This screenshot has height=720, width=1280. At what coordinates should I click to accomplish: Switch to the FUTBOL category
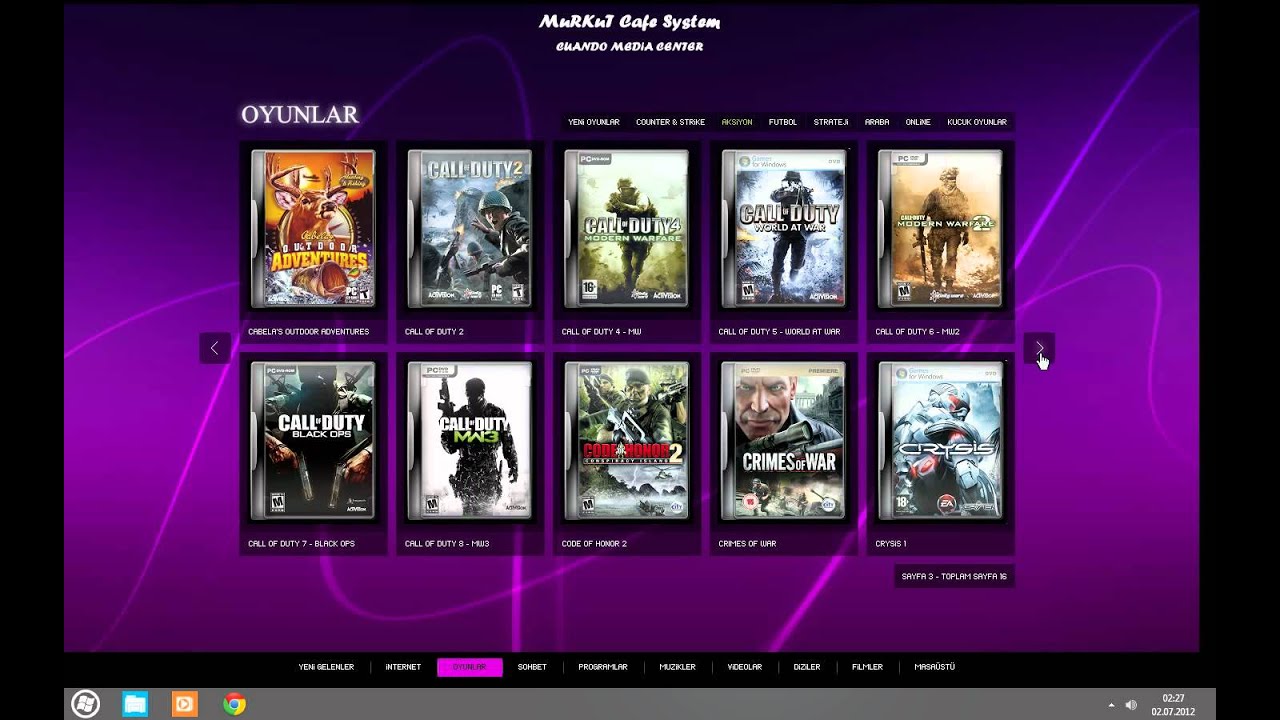click(x=783, y=122)
